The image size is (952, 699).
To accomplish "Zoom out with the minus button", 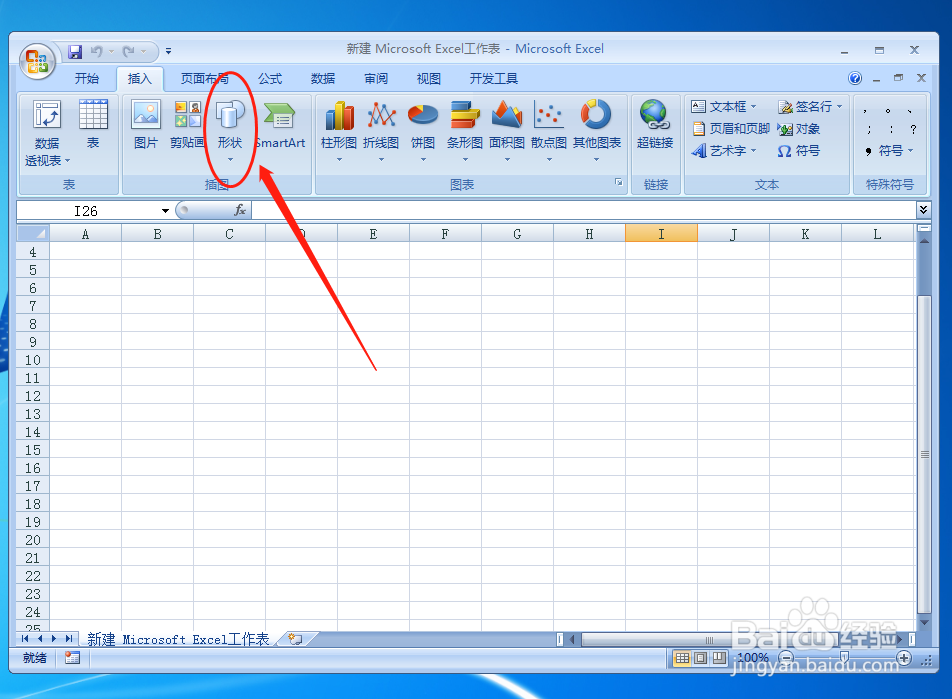I will [786, 658].
